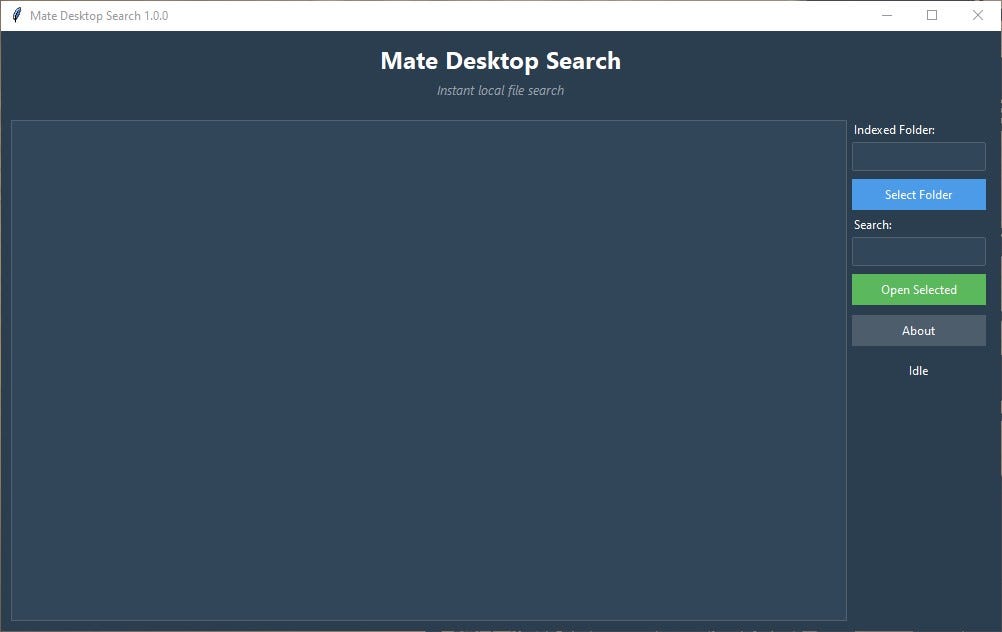Focus the Indexed Folder input field
The height and width of the screenshot is (632, 1002).
(x=918, y=157)
